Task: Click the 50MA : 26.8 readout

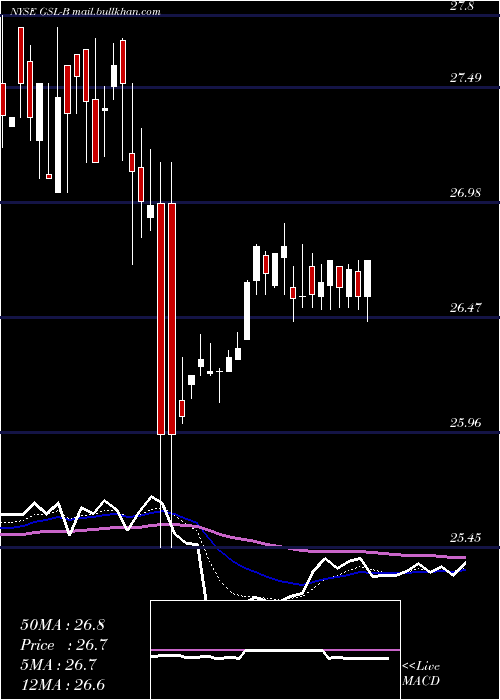Action: click(62, 625)
